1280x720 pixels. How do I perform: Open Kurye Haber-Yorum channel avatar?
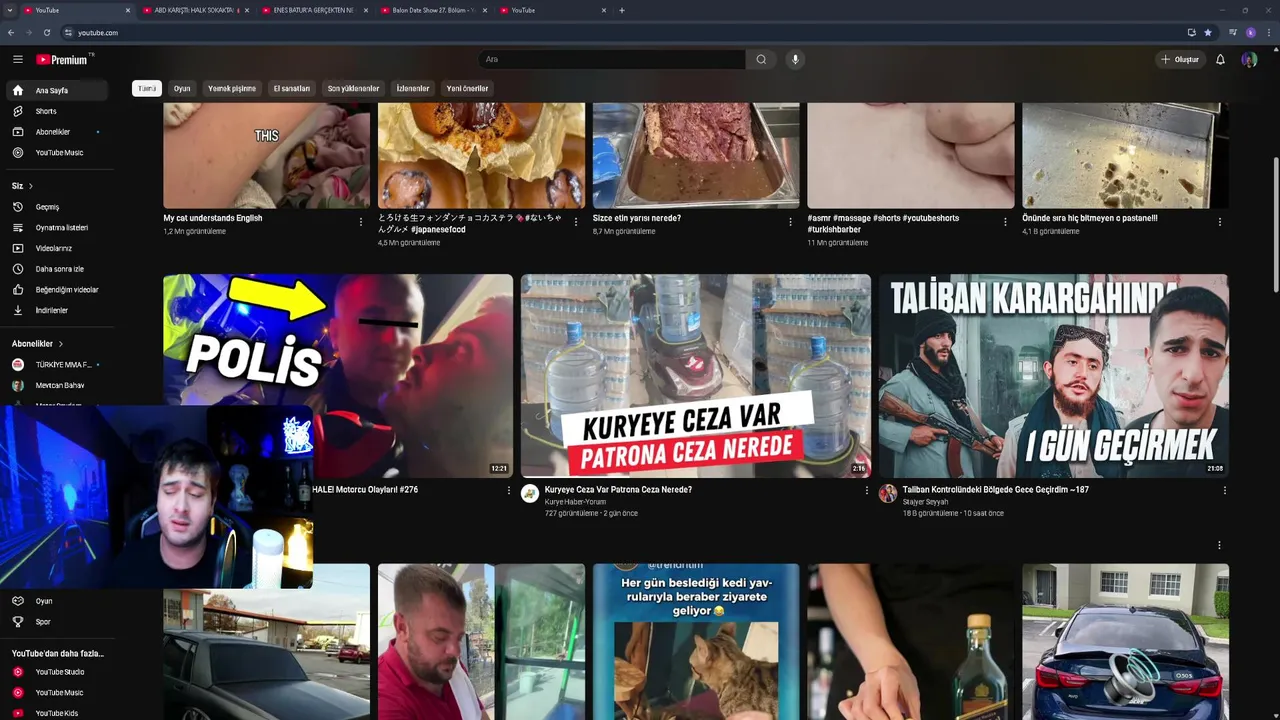pos(530,493)
